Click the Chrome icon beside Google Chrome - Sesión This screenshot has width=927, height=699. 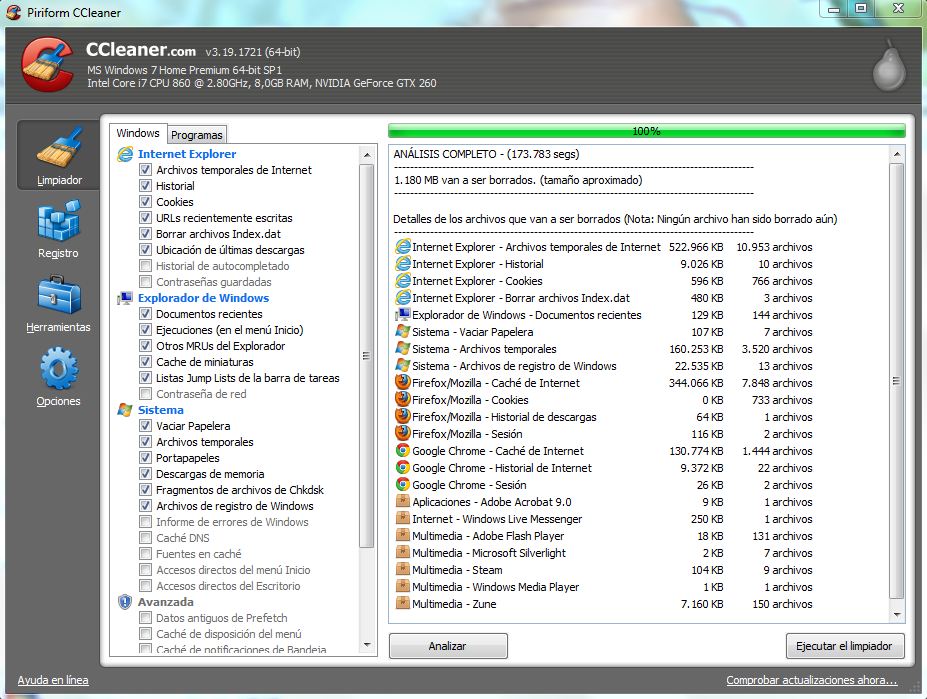click(403, 485)
